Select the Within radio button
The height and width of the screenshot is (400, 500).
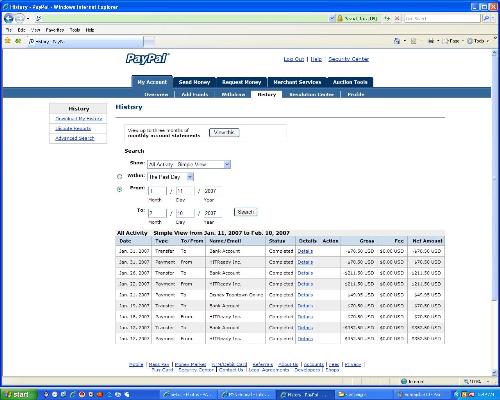point(119,177)
